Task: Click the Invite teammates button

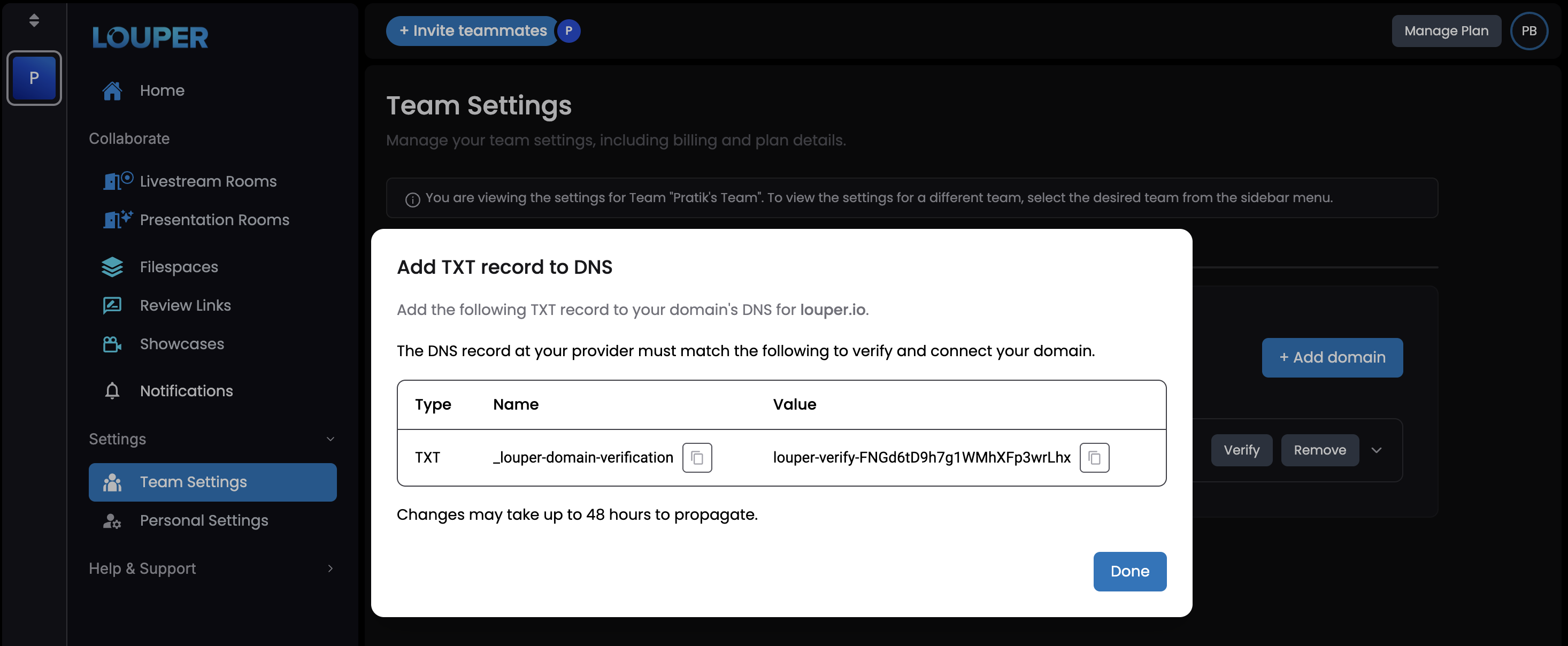Action: 472,30
